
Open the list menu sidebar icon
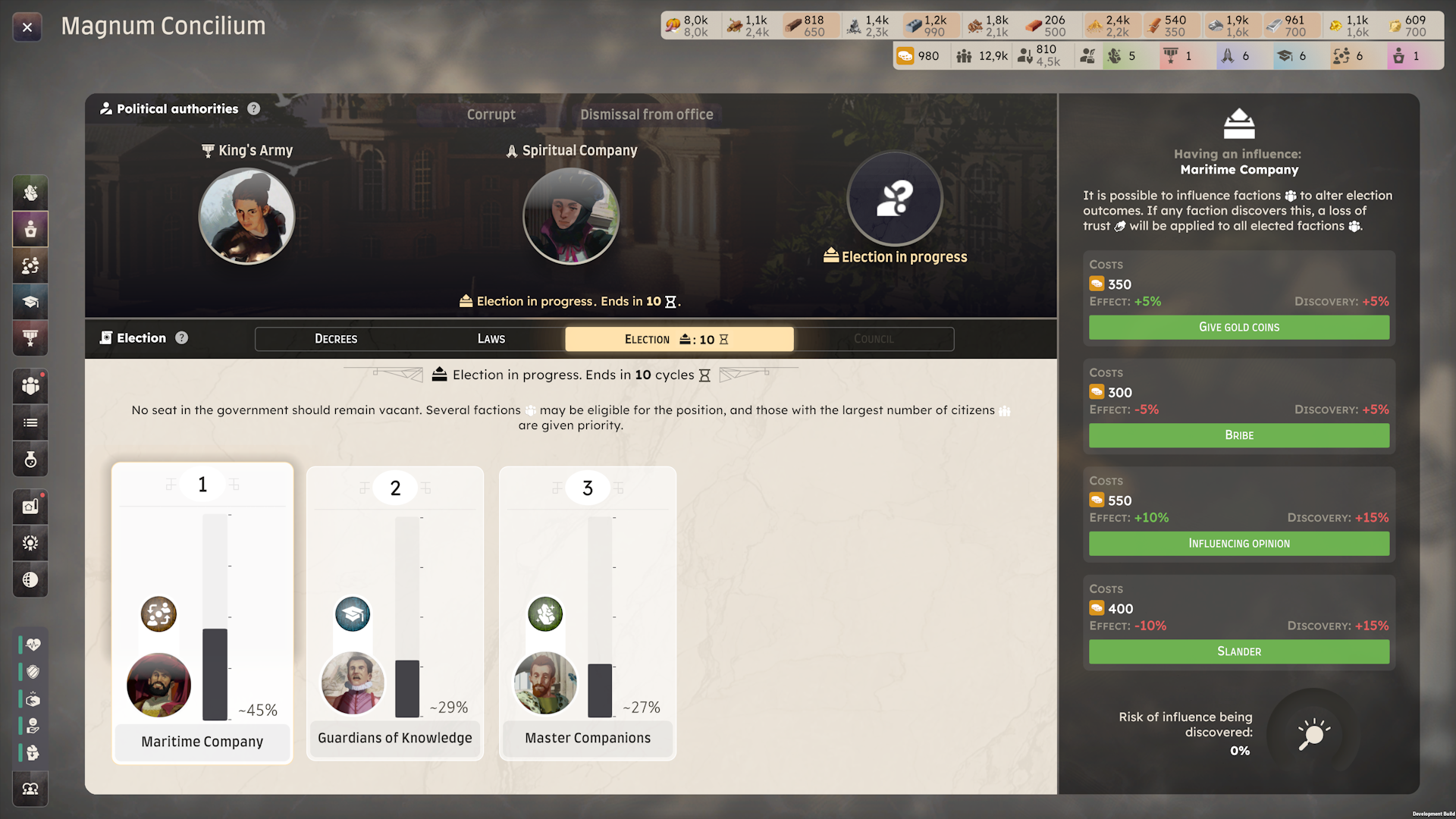point(30,423)
